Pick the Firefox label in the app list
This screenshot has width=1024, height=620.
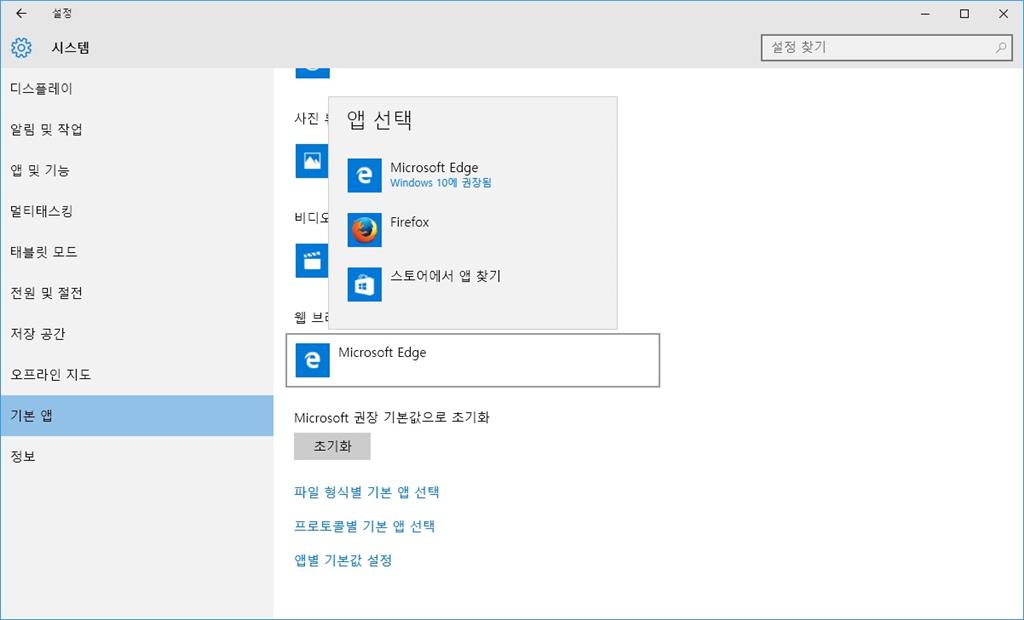pyautogui.click(x=409, y=222)
